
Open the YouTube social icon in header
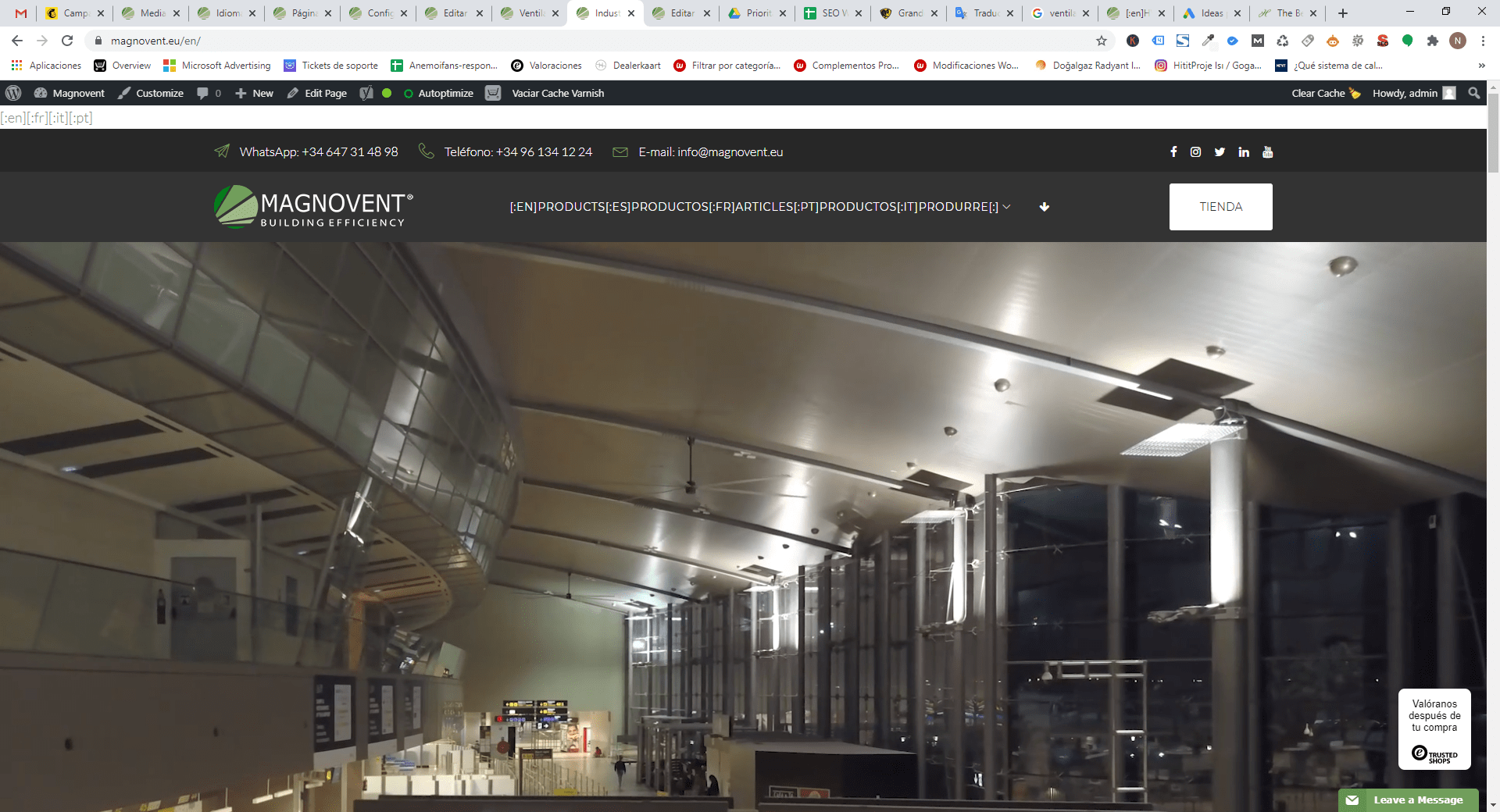tap(1267, 152)
